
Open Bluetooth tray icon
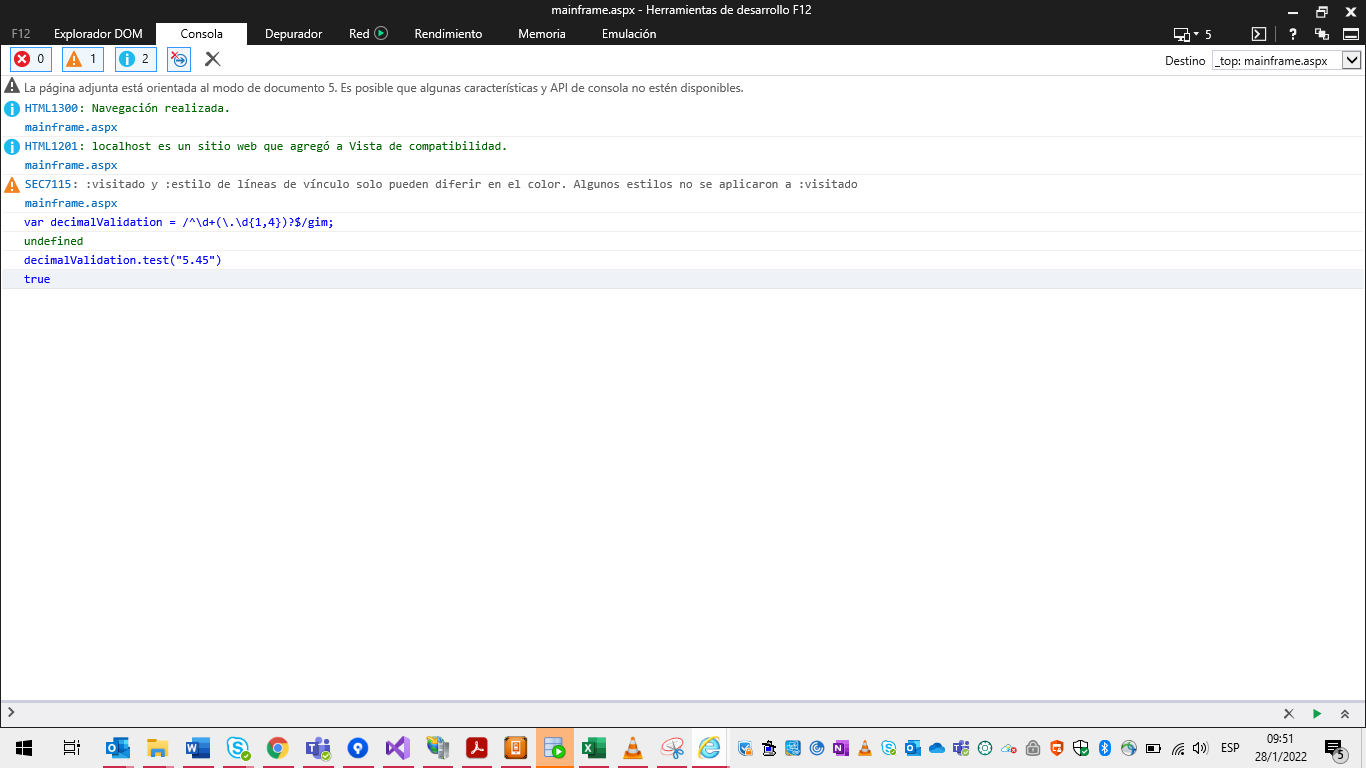[x=1105, y=748]
